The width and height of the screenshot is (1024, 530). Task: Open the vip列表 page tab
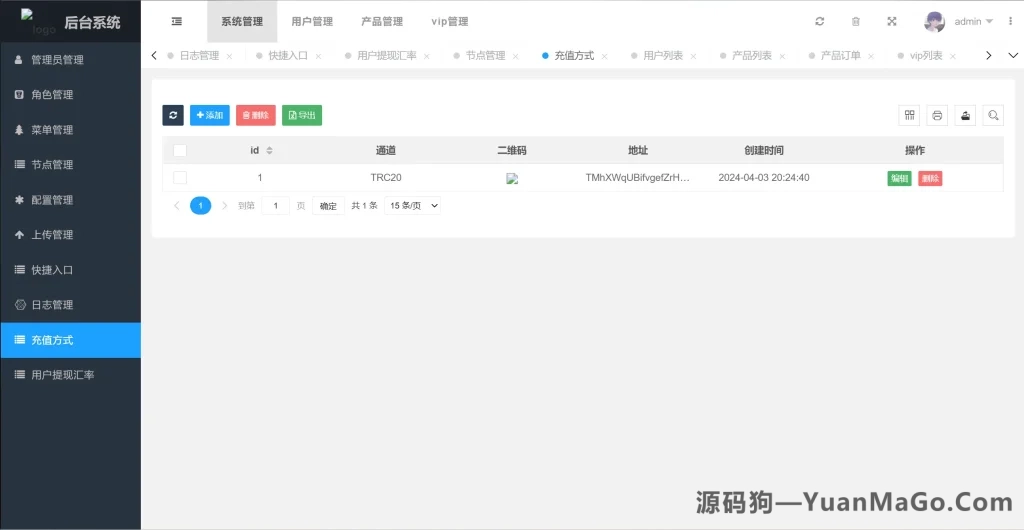click(x=926, y=55)
